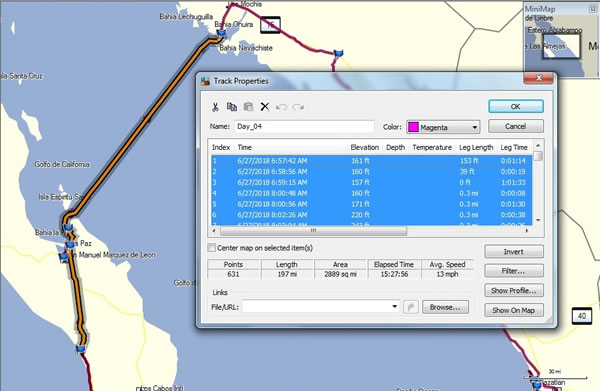Click the Delete X icon
The image size is (600, 391).
click(265, 107)
